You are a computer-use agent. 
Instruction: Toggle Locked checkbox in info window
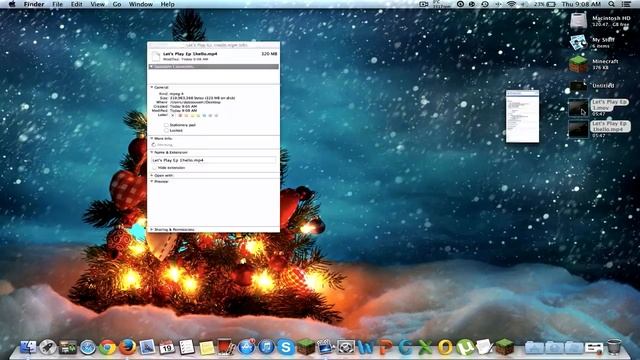(166, 130)
